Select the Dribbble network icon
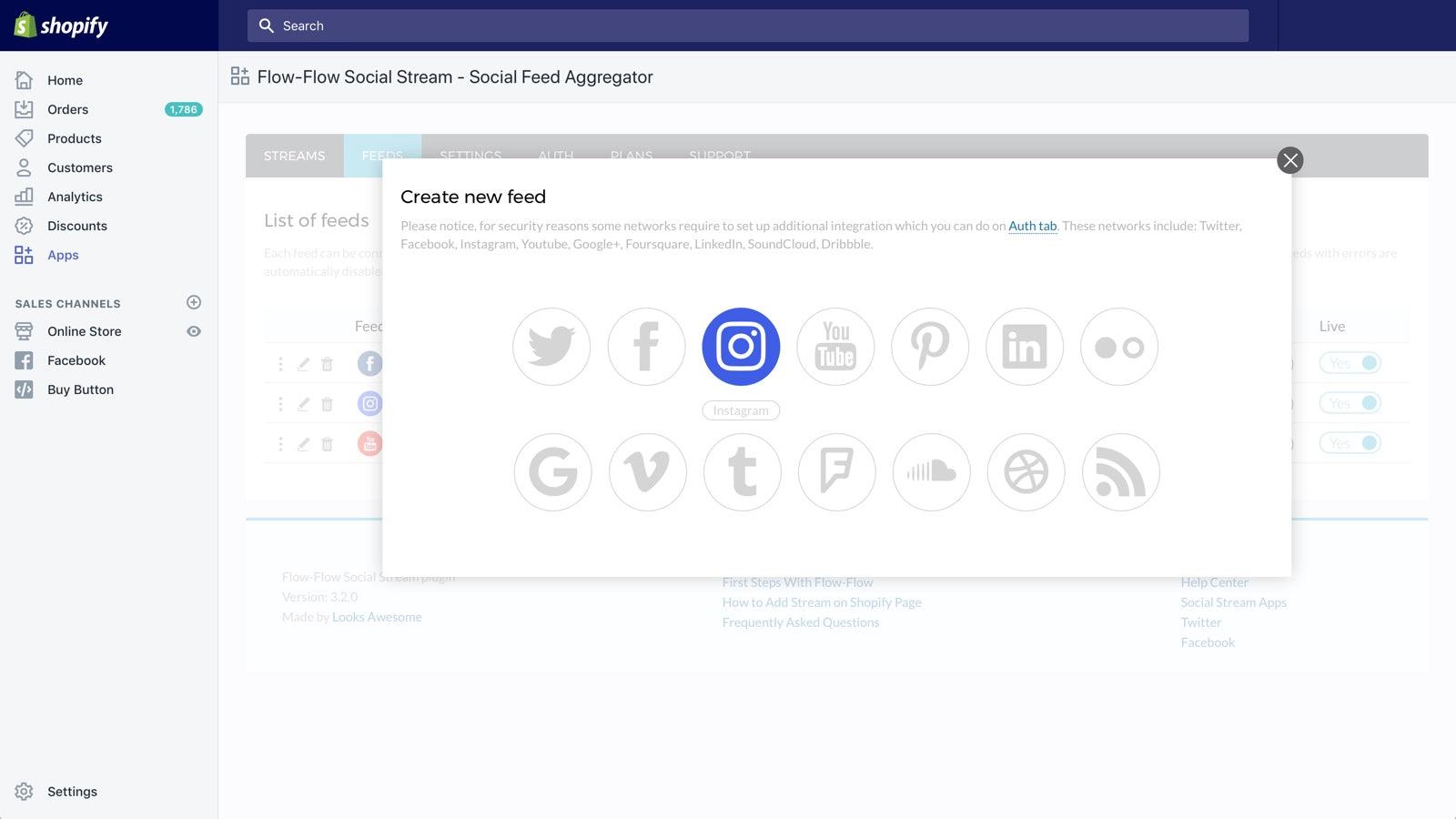Viewport: 1456px width, 819px height. point(1026,471)
